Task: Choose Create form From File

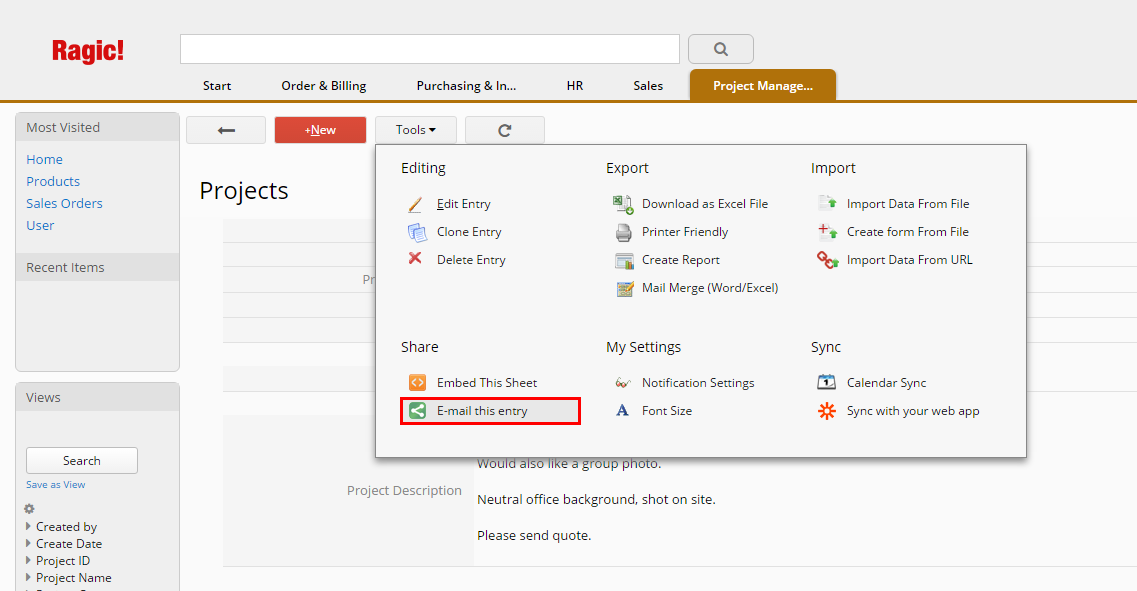Action: pyautogui.click(x=908, y=232)
